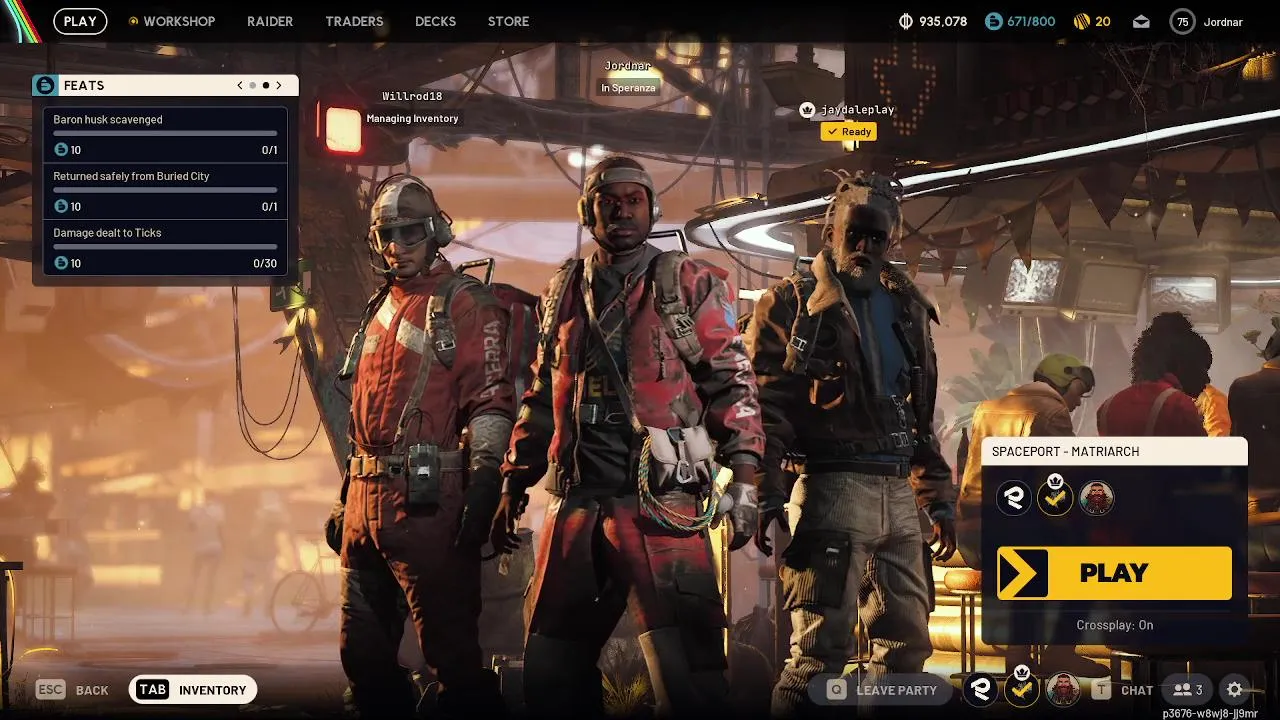
Task: Click the Damage dealt to Ticks progress bar
Action: tap(165, 247)
